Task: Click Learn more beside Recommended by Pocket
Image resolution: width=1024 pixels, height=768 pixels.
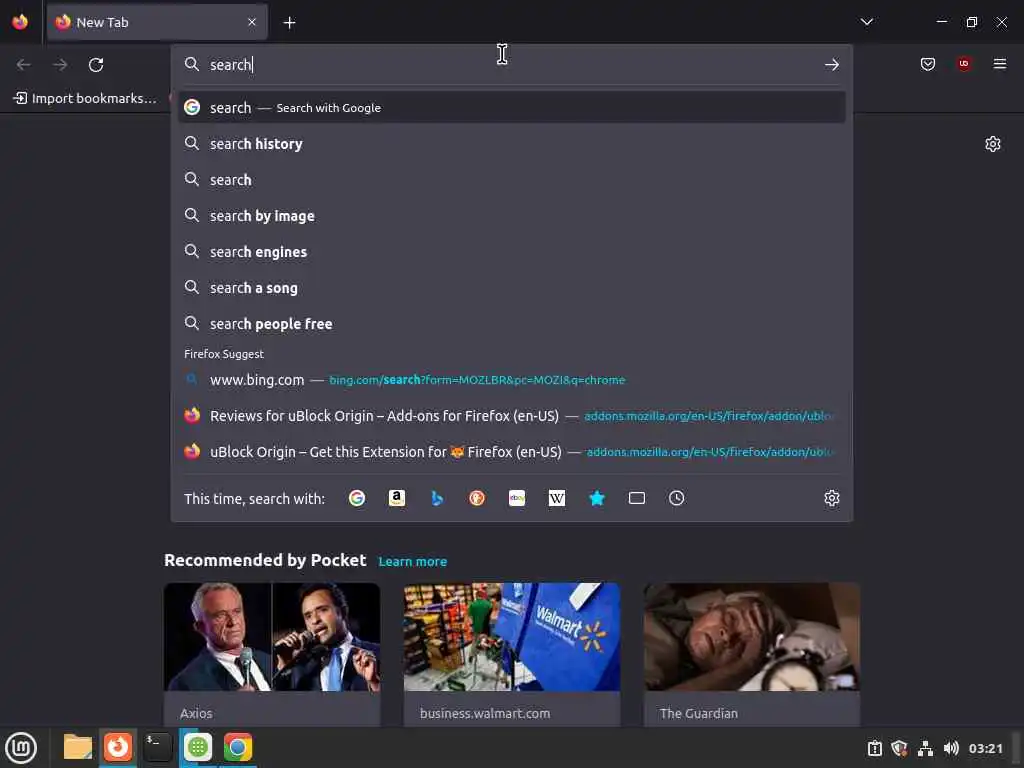Action: 413,562
